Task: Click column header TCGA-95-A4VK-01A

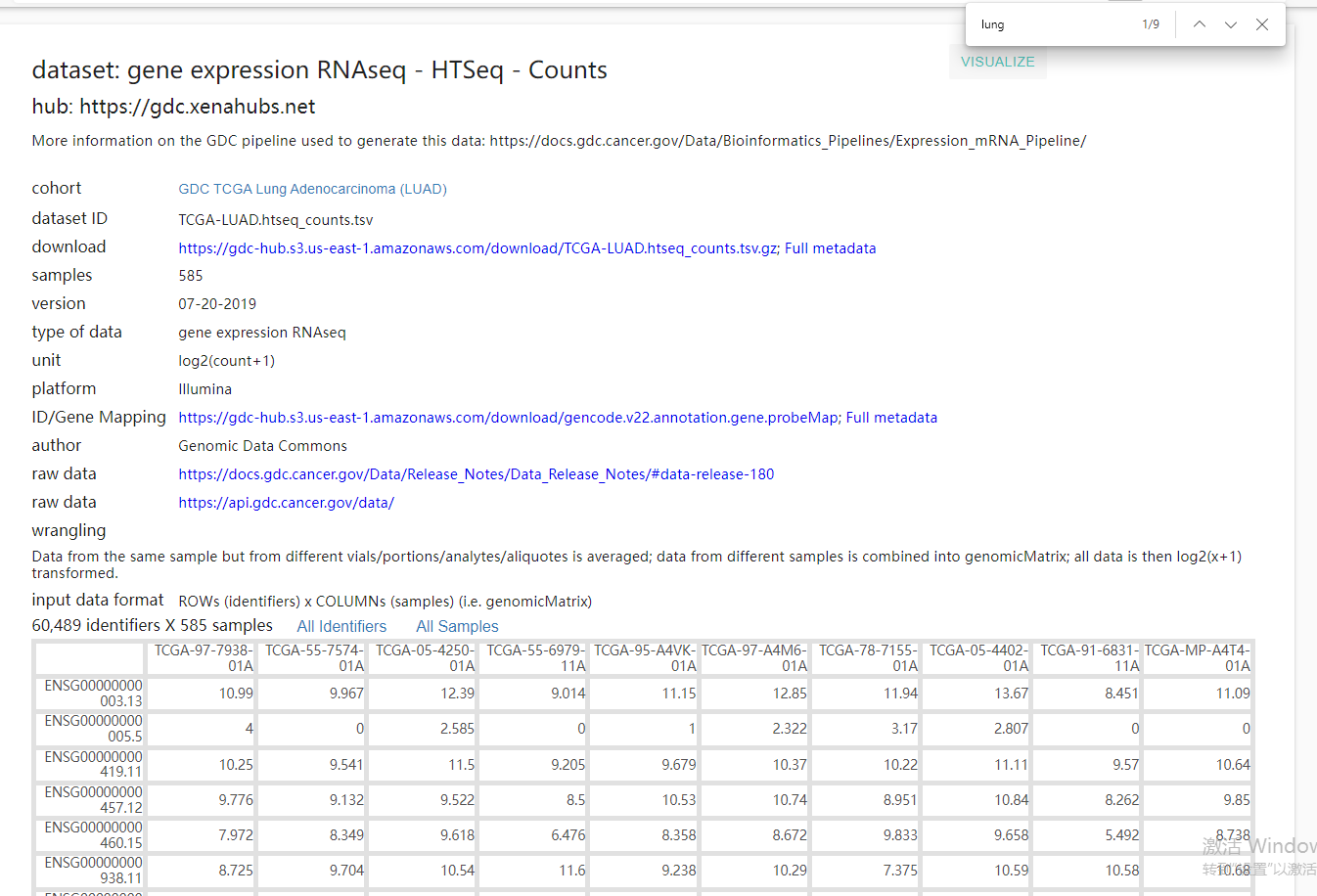Action: tap(646, 658)
